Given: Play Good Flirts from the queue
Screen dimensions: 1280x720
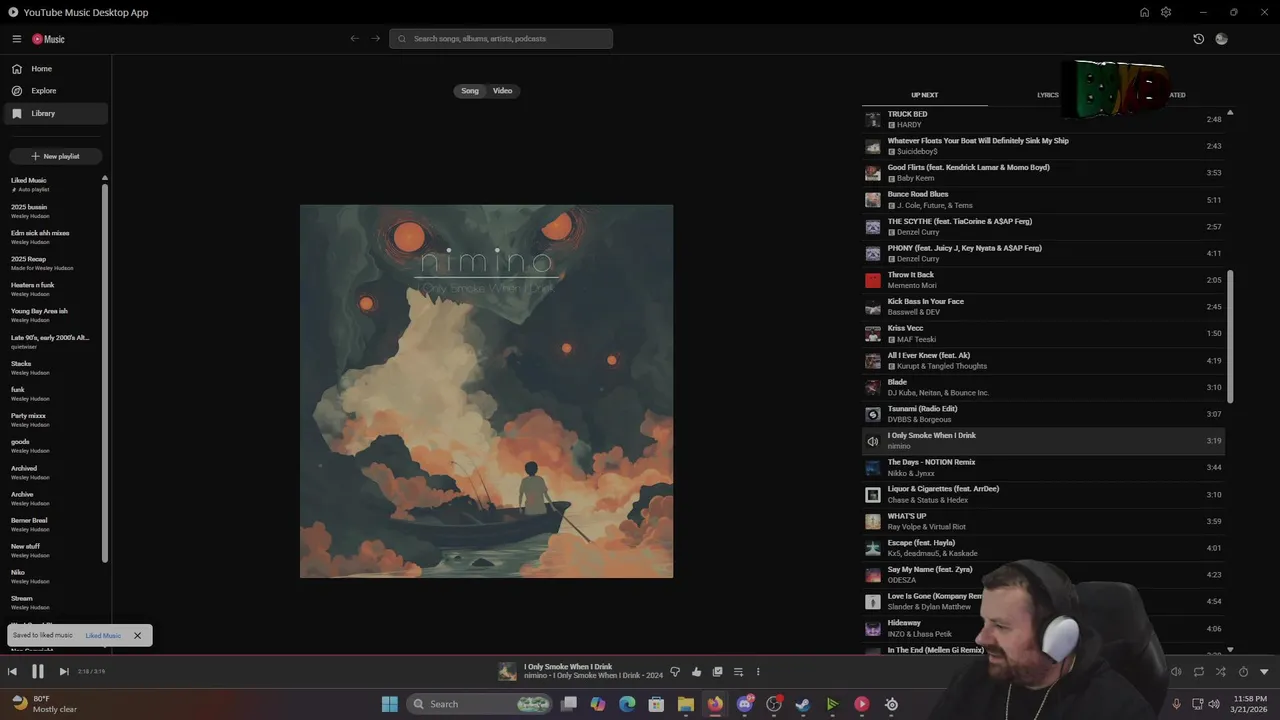Looking at the screenshot, I should [1043, 173].
